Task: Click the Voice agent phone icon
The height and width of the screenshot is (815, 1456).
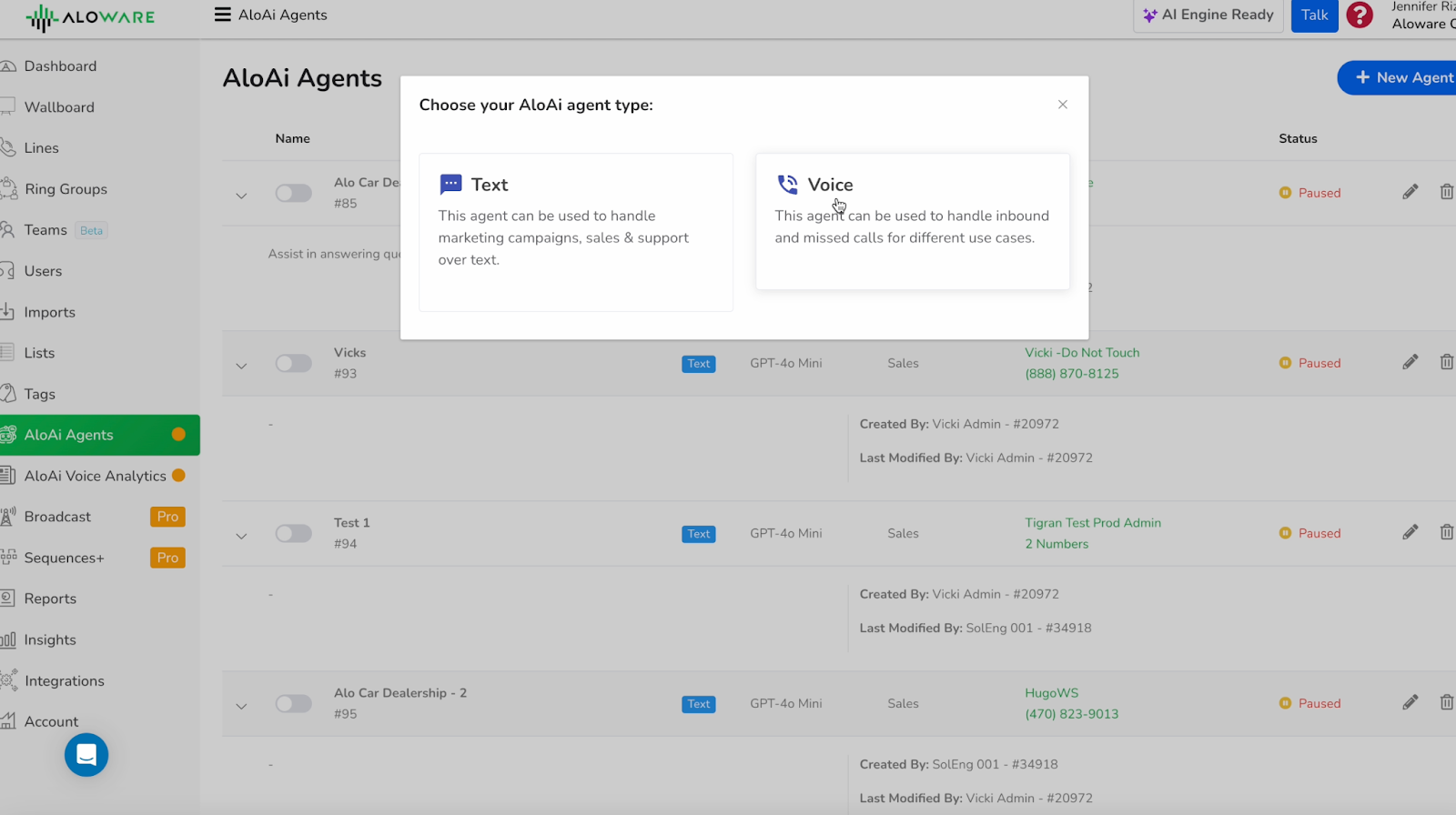Action: [x=787, y=185]
